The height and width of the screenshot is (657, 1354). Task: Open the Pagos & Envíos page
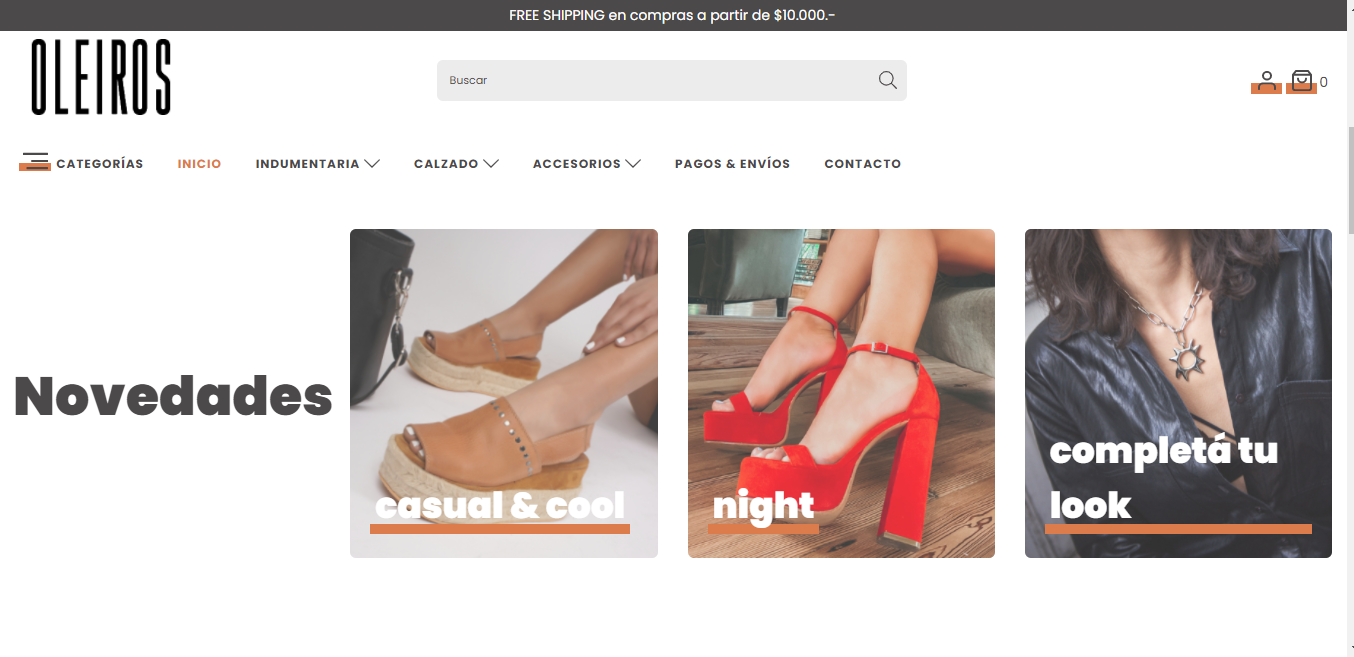(732, 163)
